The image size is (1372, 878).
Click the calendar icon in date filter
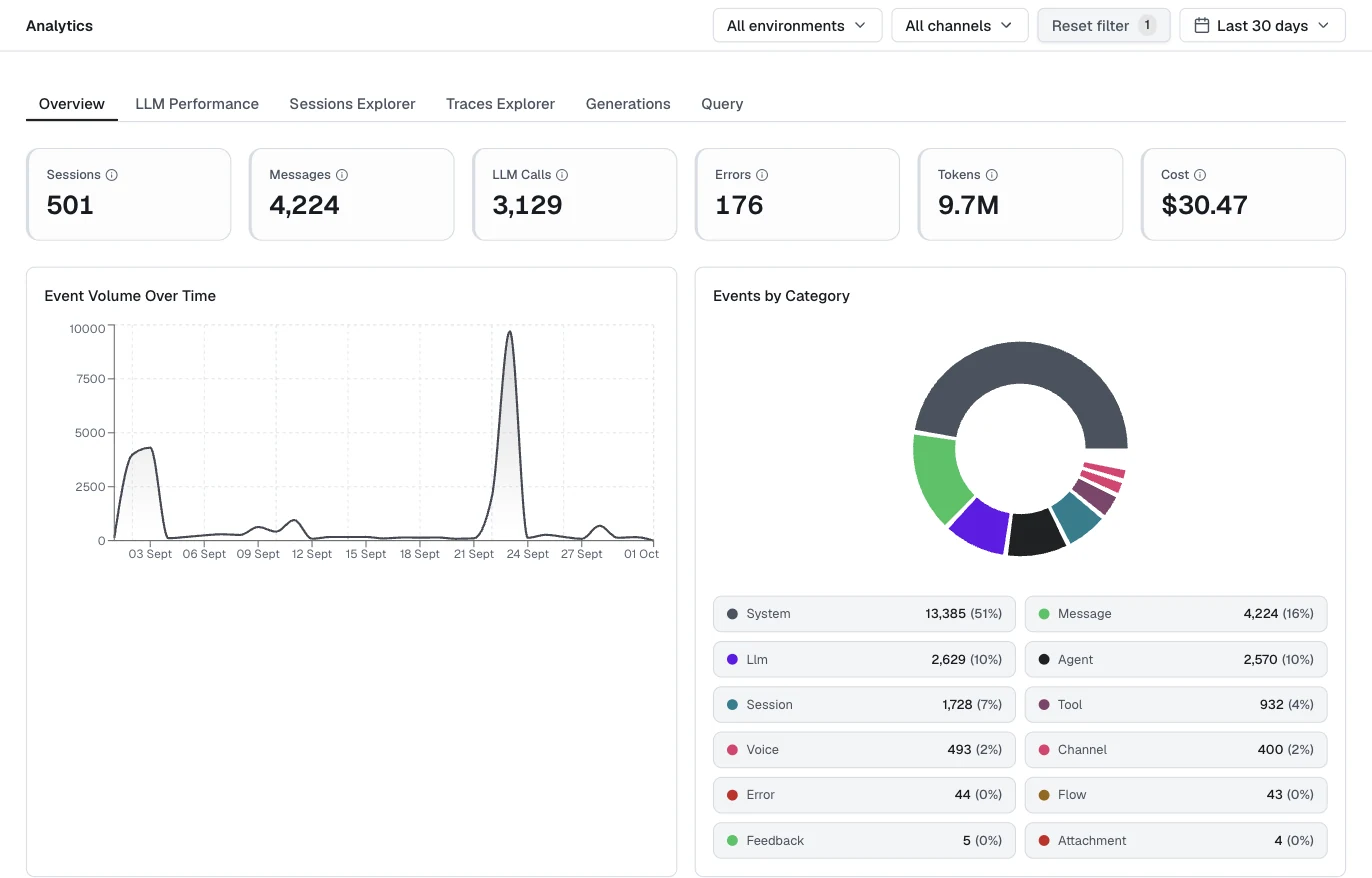pyautogui.click(x=1203, y=25)
